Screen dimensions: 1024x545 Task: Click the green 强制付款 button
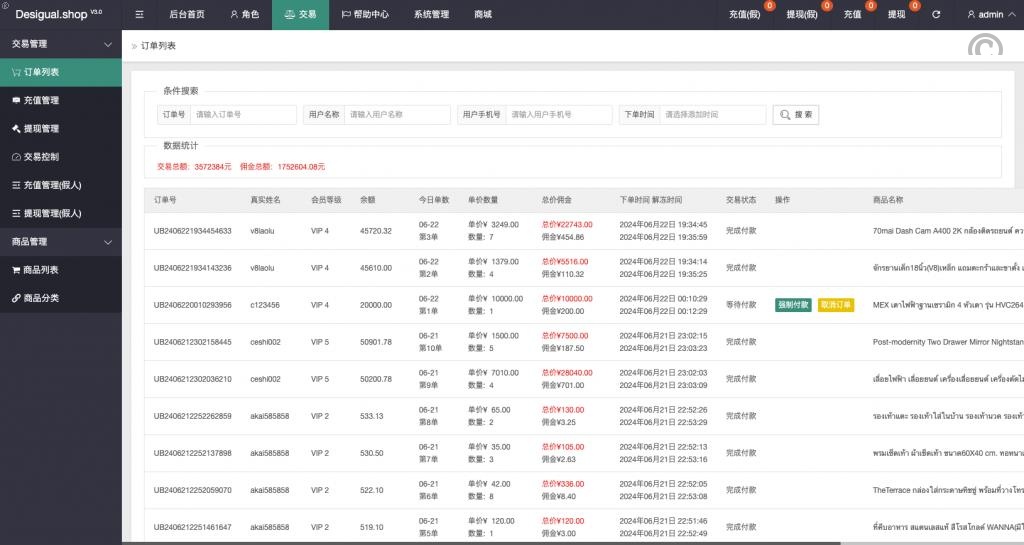(793, 305)
